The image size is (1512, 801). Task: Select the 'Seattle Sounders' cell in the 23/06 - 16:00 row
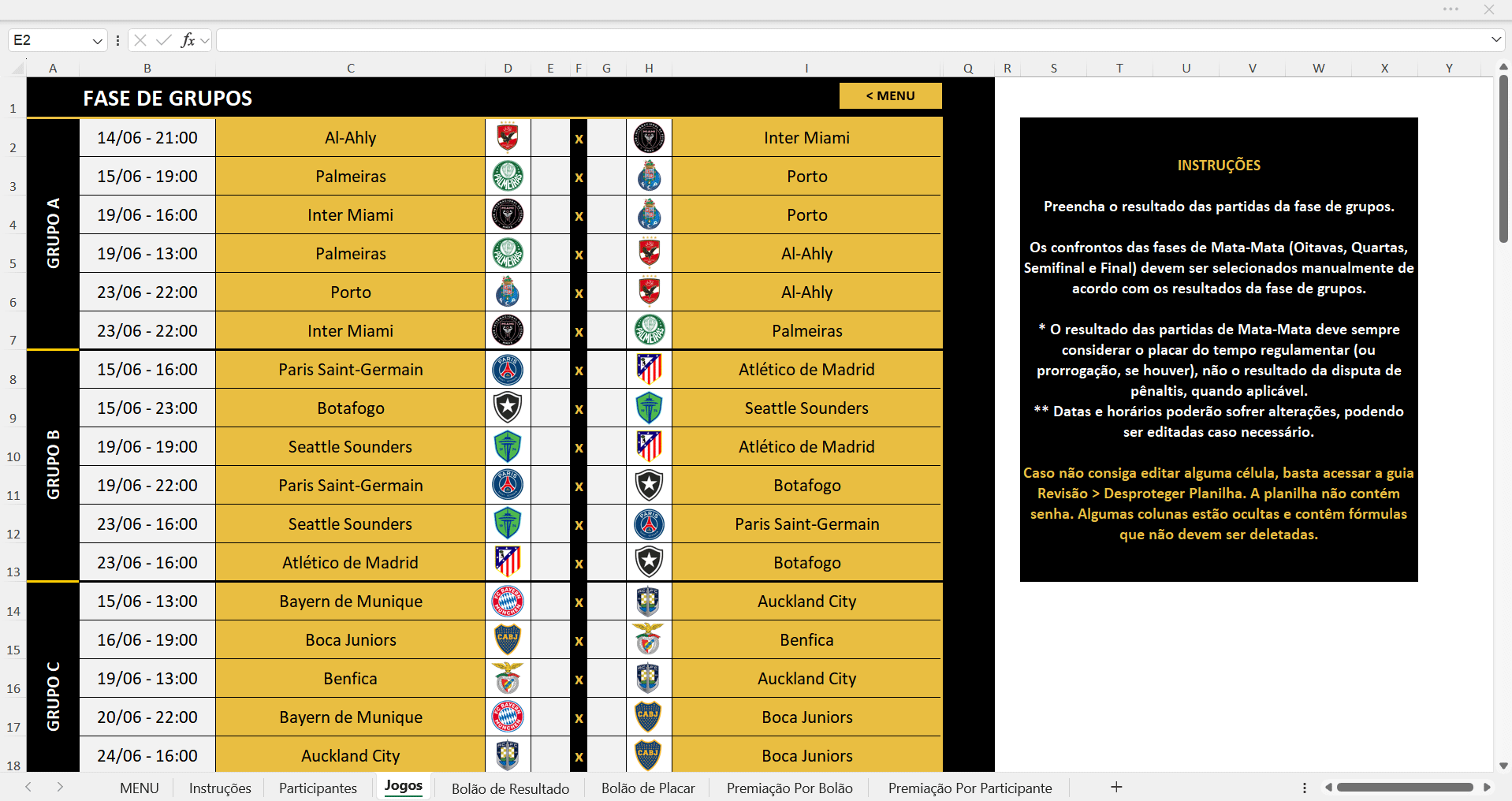tap(351, 523)
